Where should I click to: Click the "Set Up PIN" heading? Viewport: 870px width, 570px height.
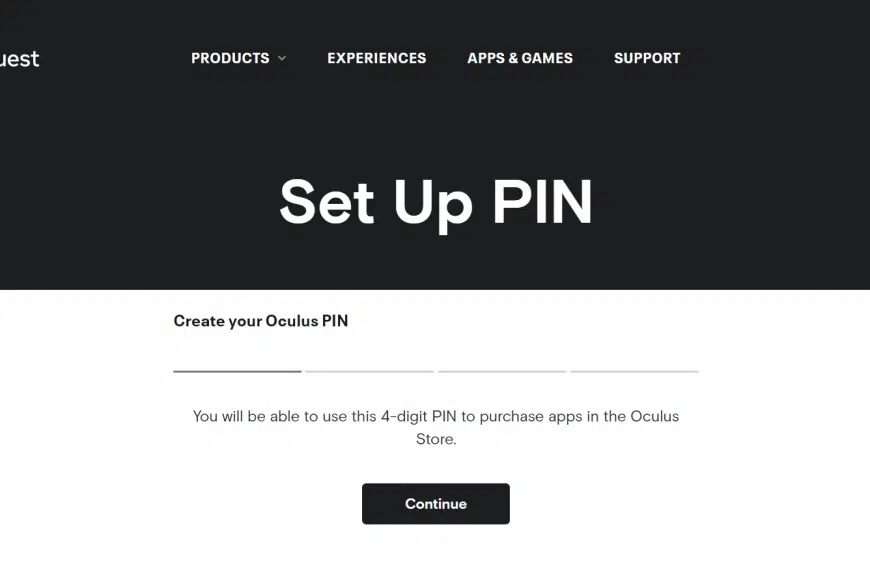436,203
